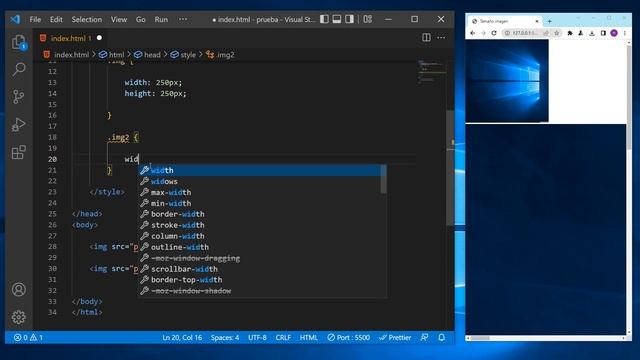Select the stroke-width suggestion
Viewport: 640px width, 360px height.
(x=260, y=225)
